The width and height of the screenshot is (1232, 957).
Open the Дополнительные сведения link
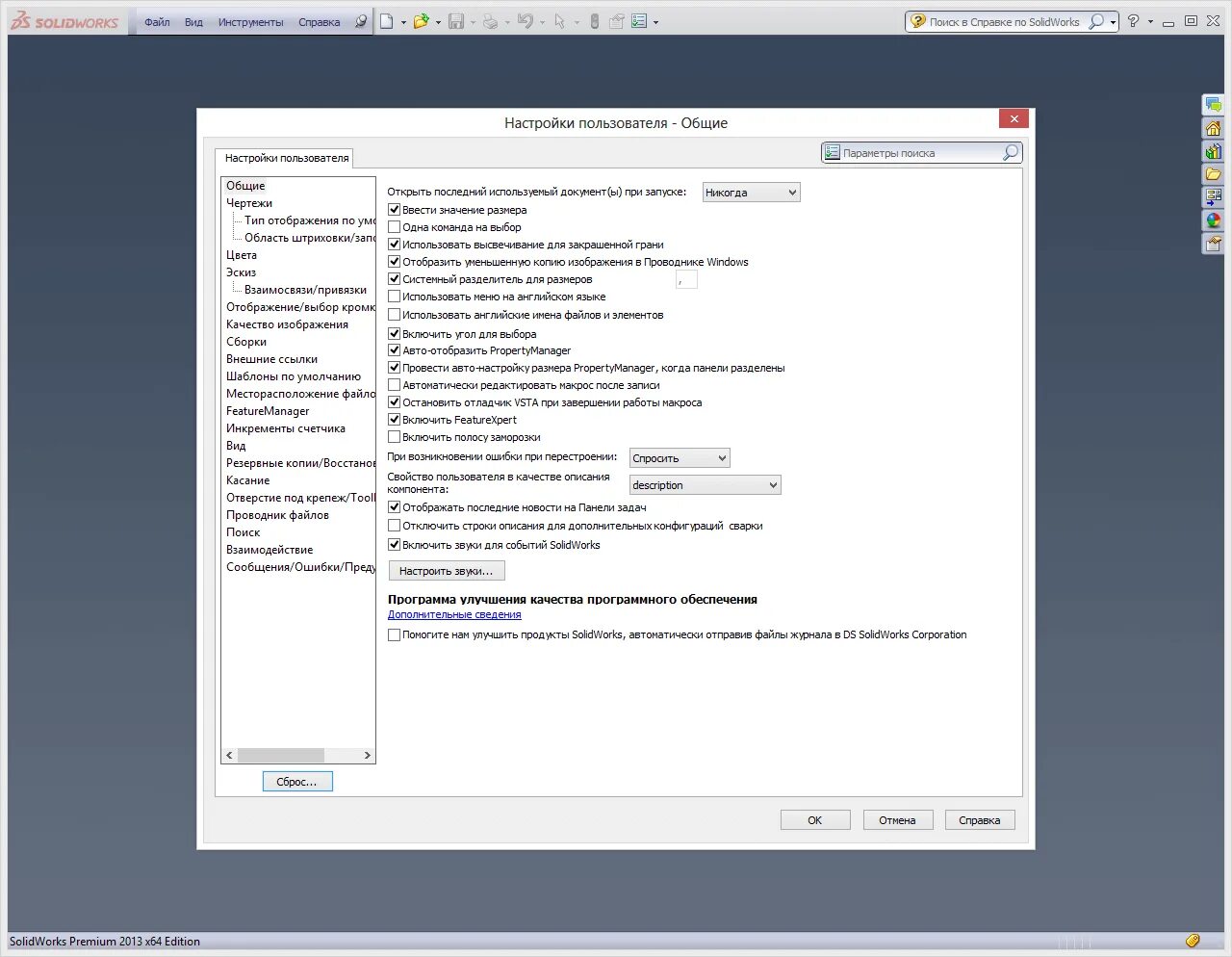pyautogui.click(x=454, y=614)
